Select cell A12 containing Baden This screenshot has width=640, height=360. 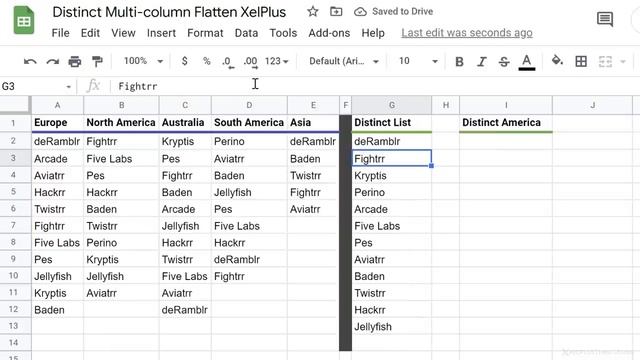coord(58,310)
